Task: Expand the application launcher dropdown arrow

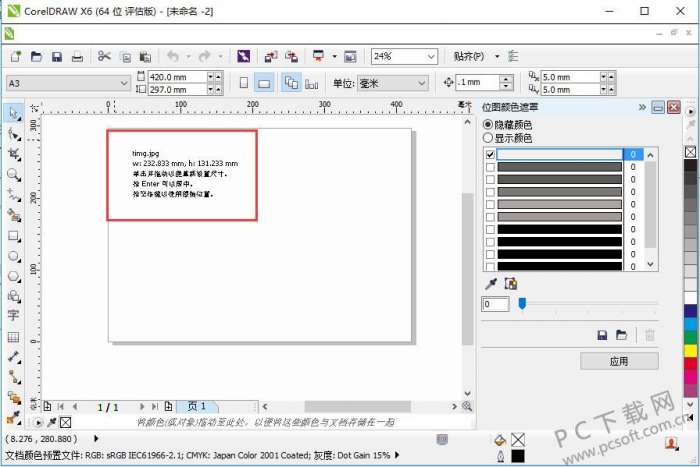Action: point(334,57)
